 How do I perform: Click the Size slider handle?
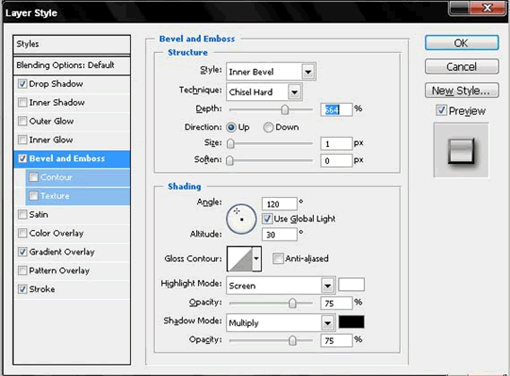230,144
